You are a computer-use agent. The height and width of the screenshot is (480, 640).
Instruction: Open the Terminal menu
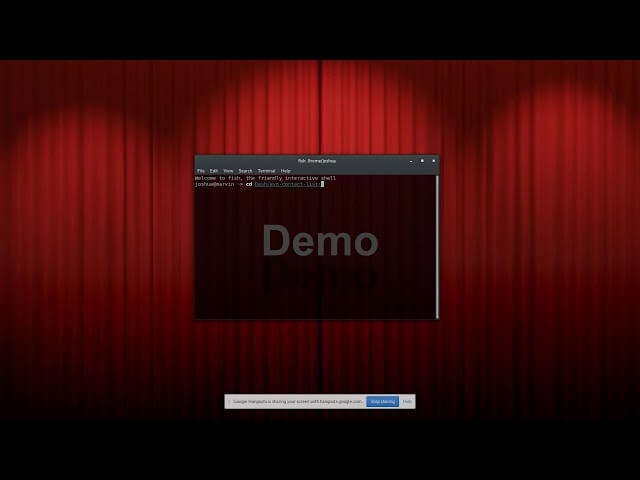pyautogui.click(x=266, y=171)
